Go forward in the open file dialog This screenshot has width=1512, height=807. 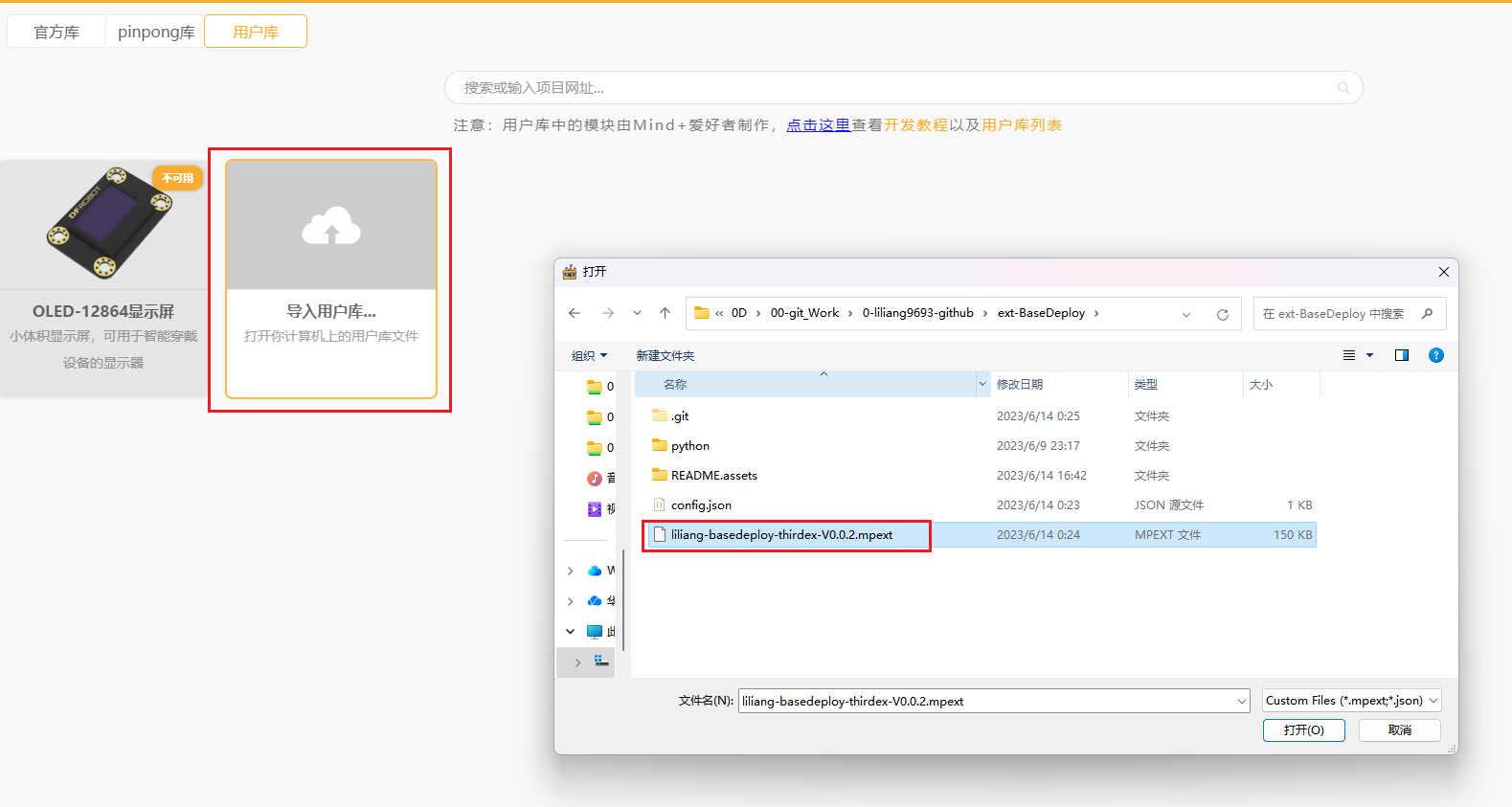pyautogui.click(x=608, y=313)
